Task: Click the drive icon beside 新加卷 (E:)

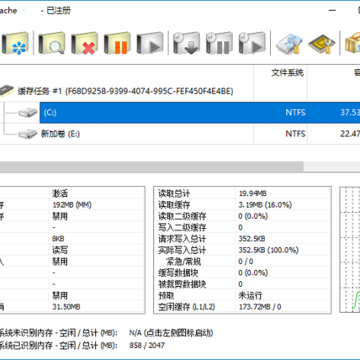Action: (28, 134)
